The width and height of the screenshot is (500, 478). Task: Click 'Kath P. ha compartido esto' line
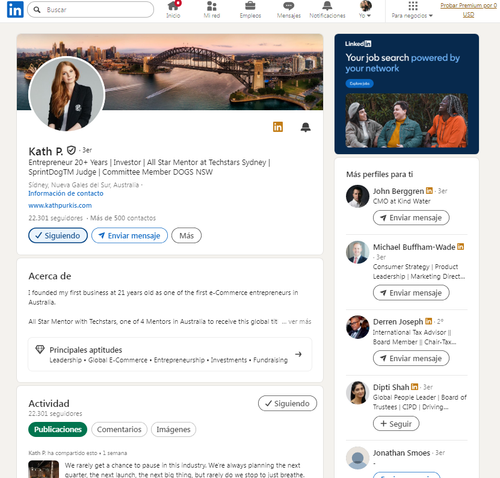[x=78, y=453]
